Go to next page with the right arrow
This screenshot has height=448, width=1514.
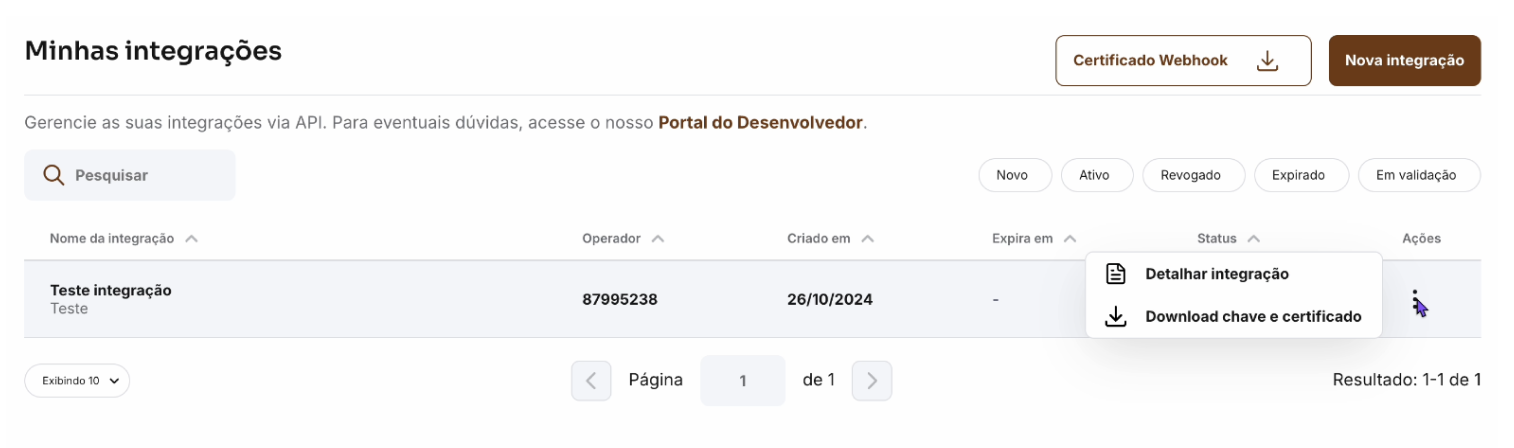pos(872,380)
